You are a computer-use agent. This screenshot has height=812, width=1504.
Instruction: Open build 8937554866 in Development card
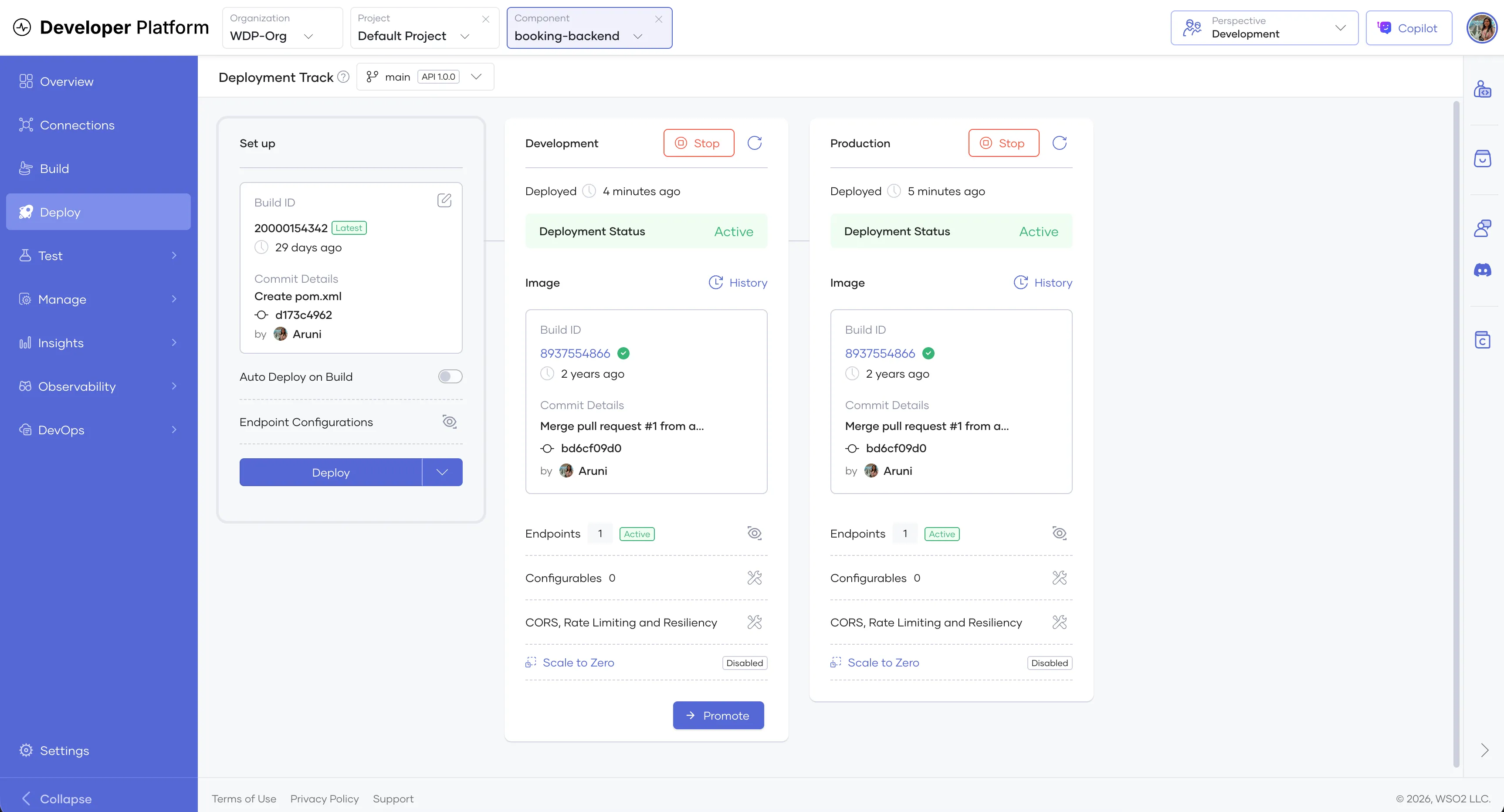pyautogui.click(x=575, y=353)
